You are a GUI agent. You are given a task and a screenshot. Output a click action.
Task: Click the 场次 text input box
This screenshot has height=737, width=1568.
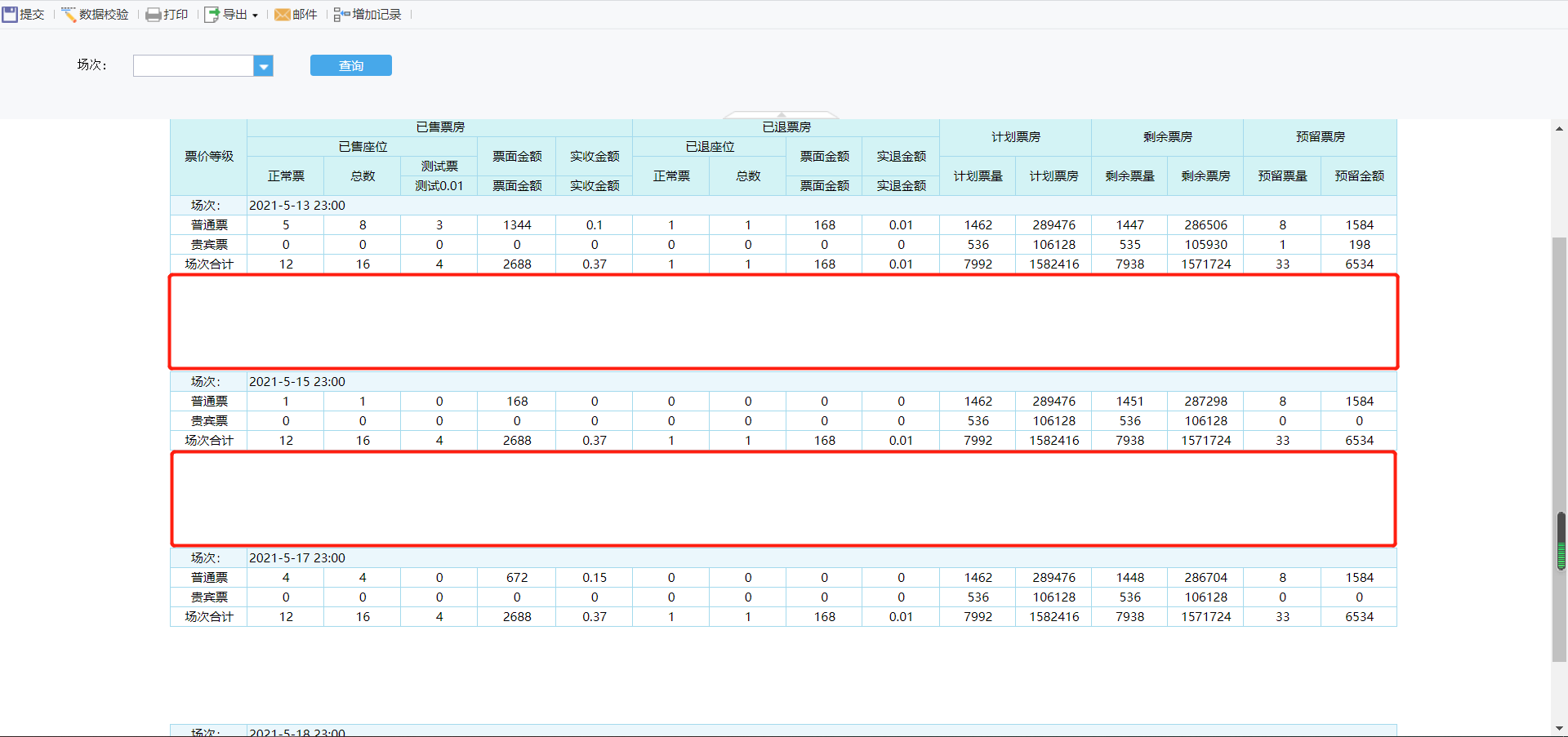pos(194,66)
